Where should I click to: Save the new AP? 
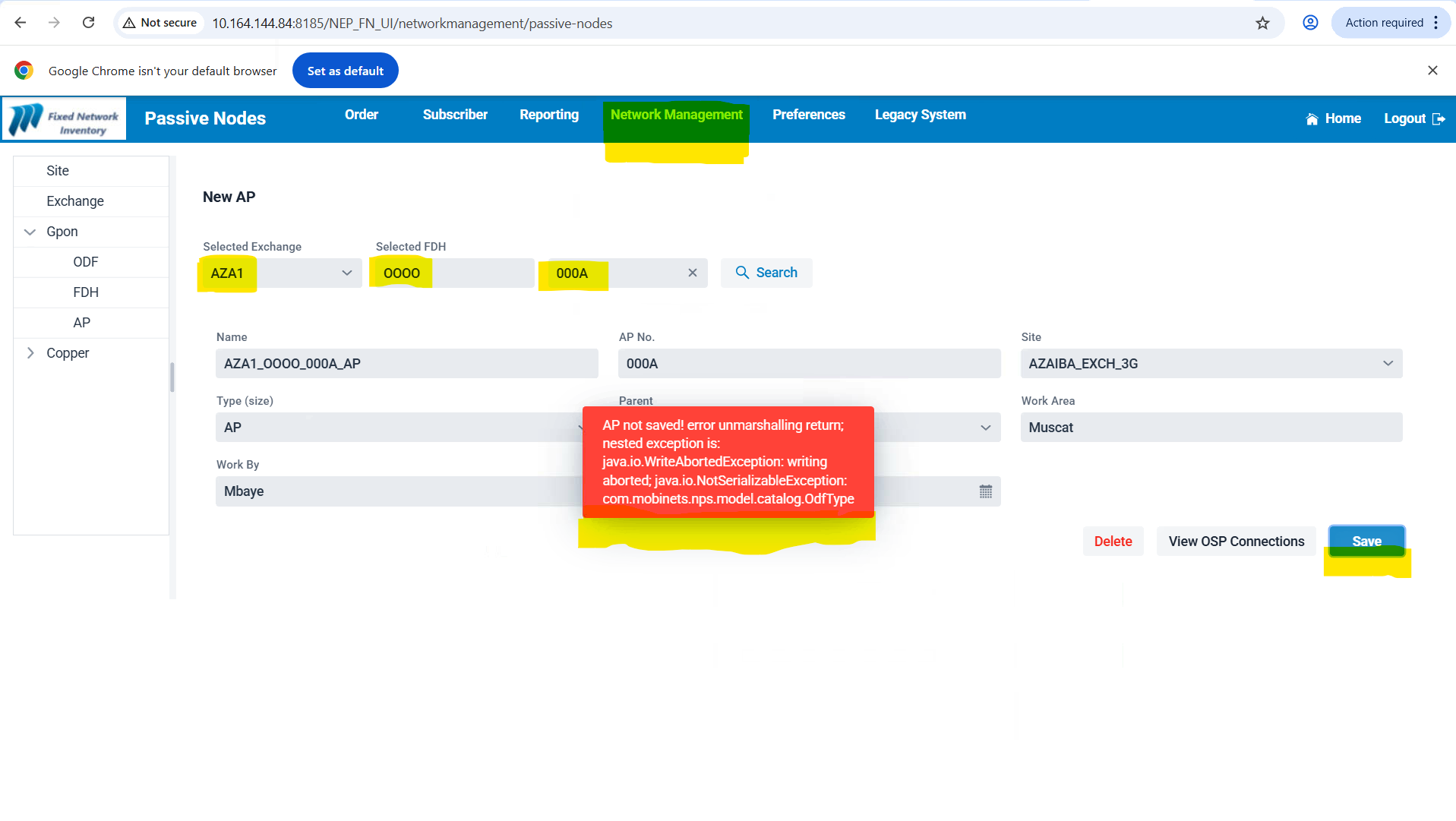pyautogui.click(x=1366, y=542)
